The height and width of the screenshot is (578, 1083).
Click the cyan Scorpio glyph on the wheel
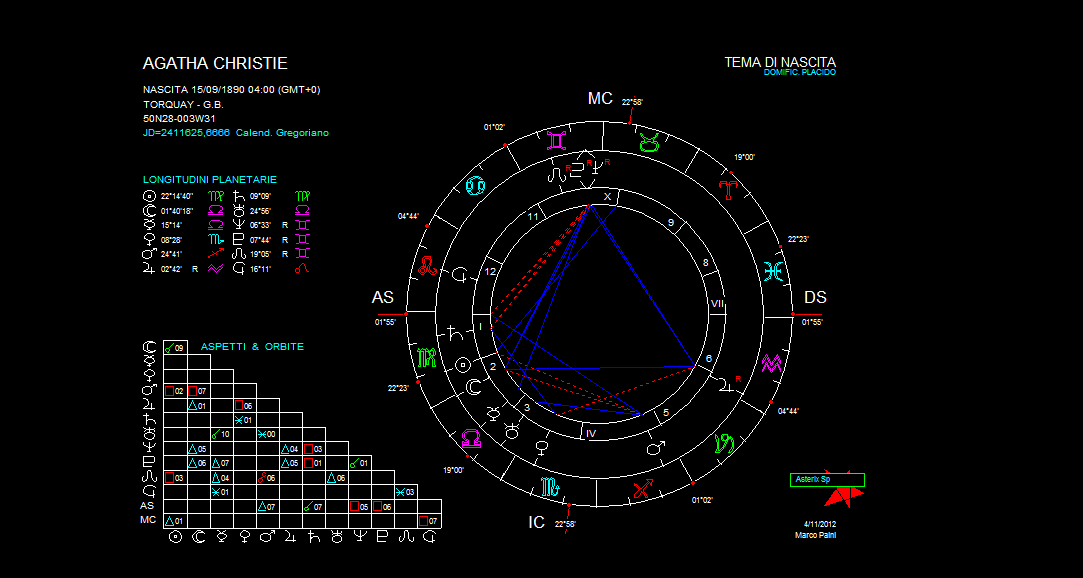click(551, 486)
